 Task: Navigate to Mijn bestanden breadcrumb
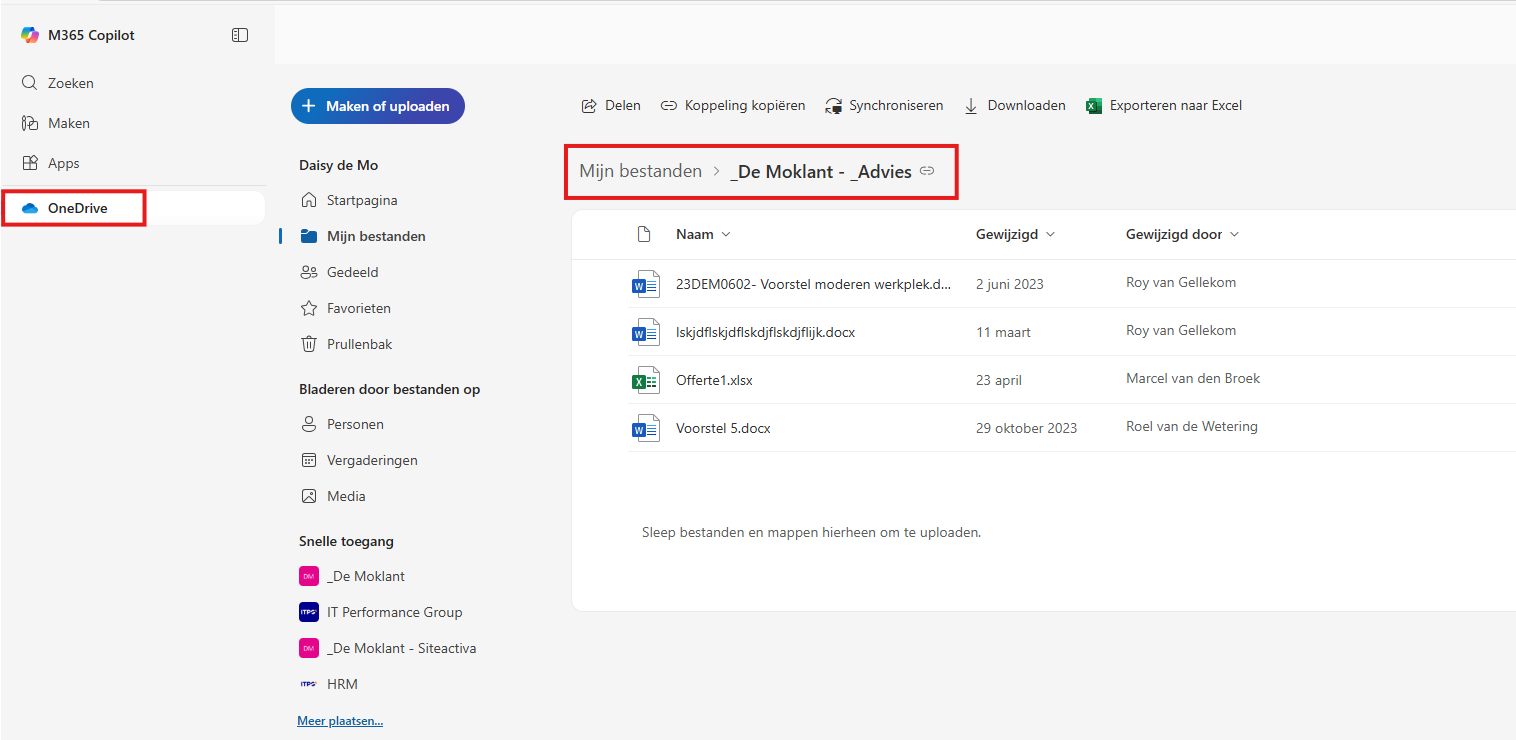click(x=640, y=171)
